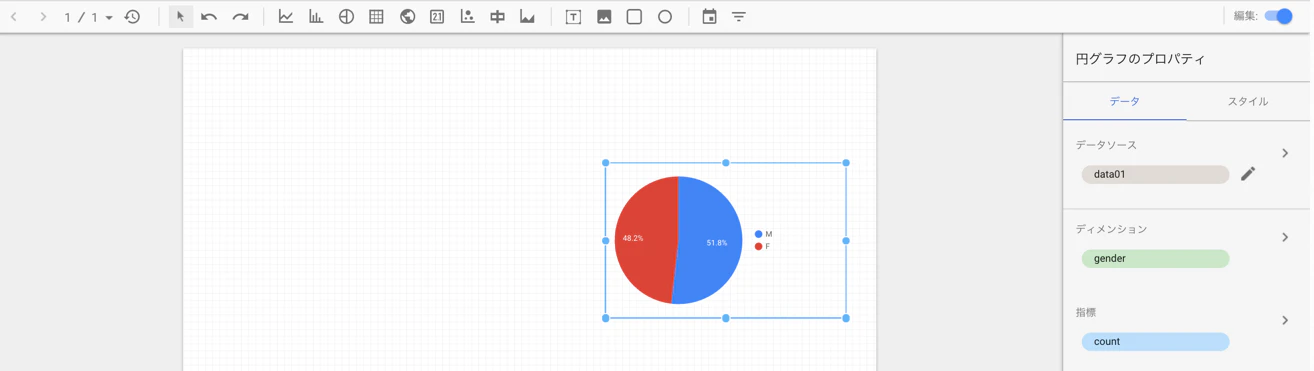
Task: Select the cursor selection tool
Action: (180, 17)
